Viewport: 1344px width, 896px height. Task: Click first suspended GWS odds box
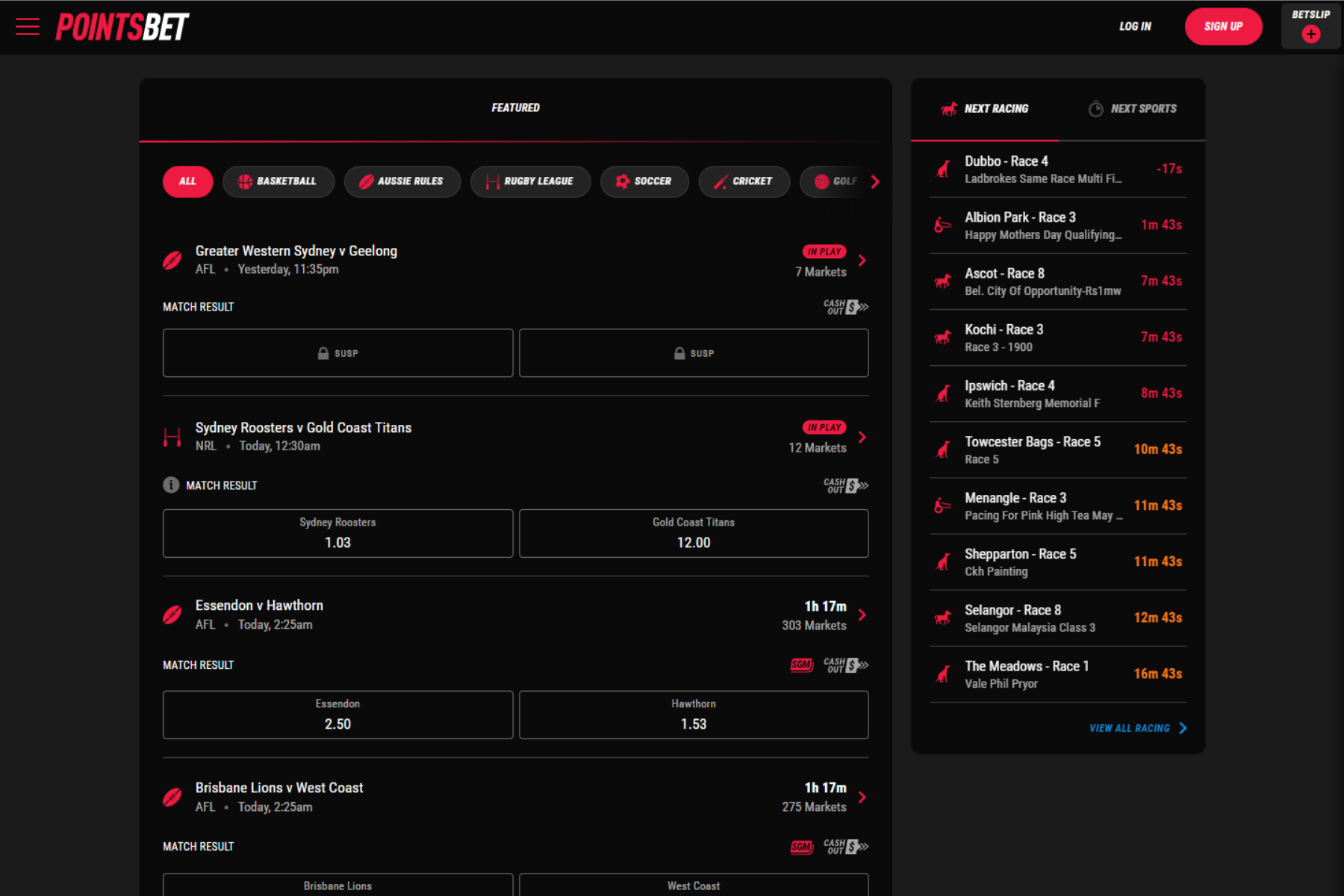pos(337,353)
